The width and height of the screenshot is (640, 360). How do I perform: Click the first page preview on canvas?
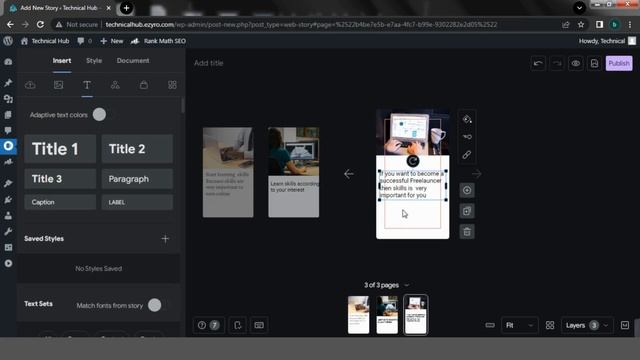(x=228, y=172)
